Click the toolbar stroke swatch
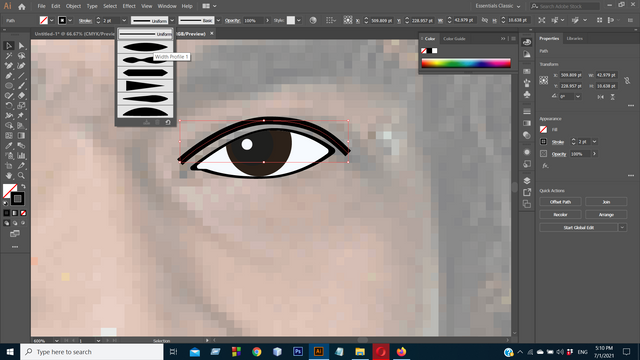The width and height of the screenshot is (640, 360). [17, 199]
